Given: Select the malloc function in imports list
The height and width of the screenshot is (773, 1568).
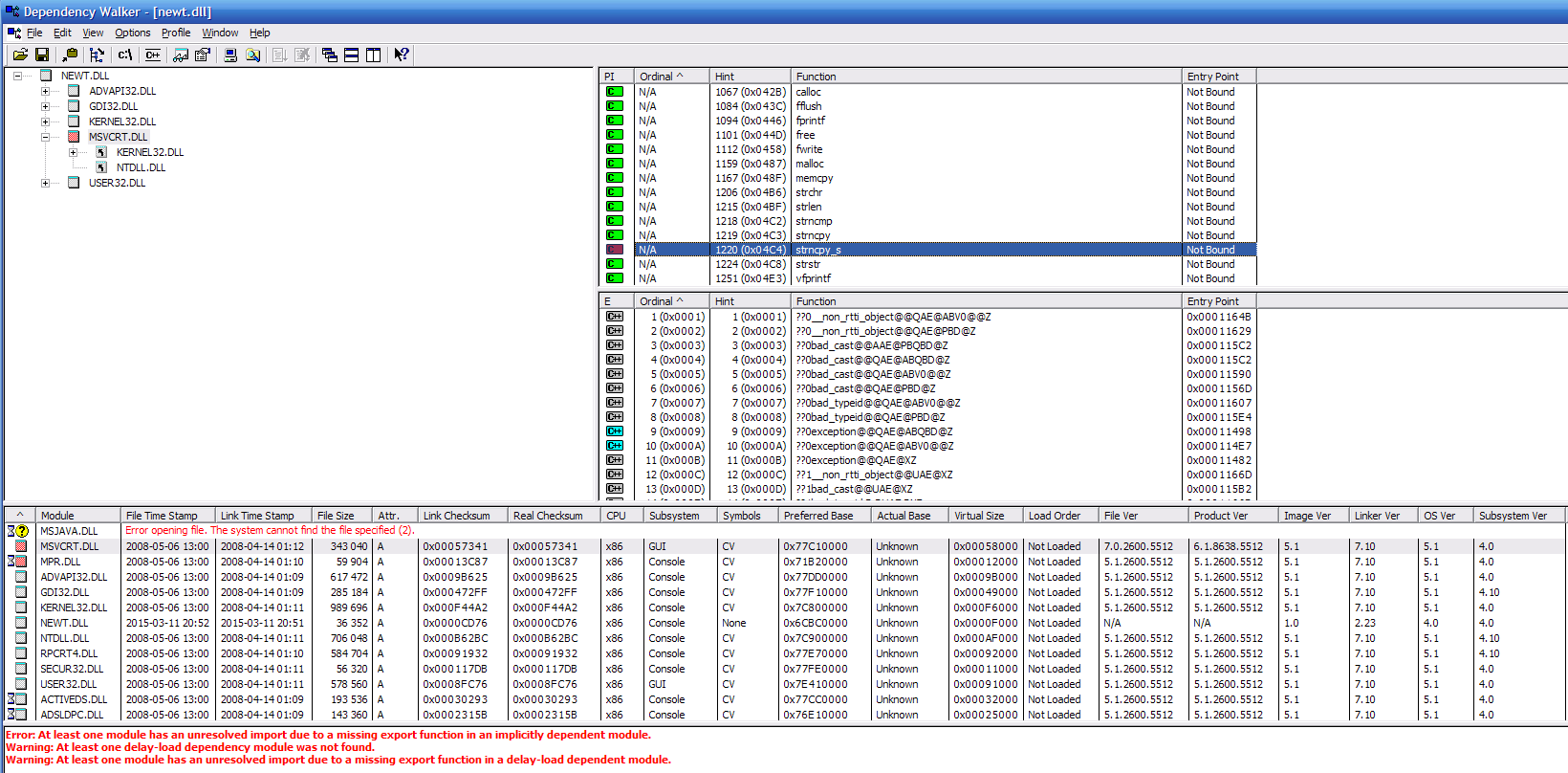Looking at the screenshot, I should point(809,164).
